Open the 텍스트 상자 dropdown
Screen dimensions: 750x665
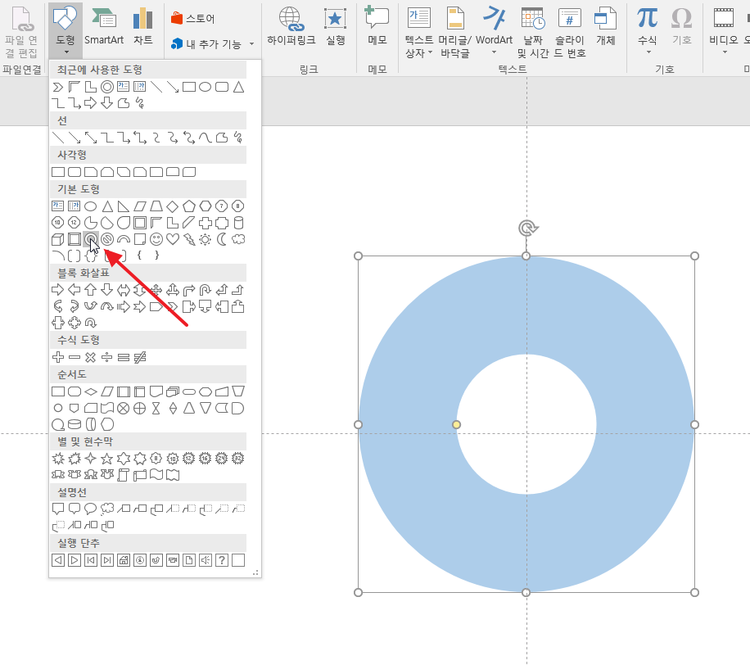coord(419,33)
